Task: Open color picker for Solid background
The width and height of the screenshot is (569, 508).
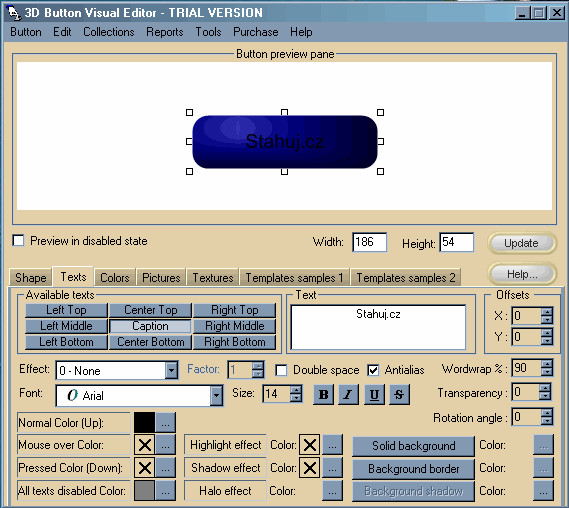Action: 543,445
